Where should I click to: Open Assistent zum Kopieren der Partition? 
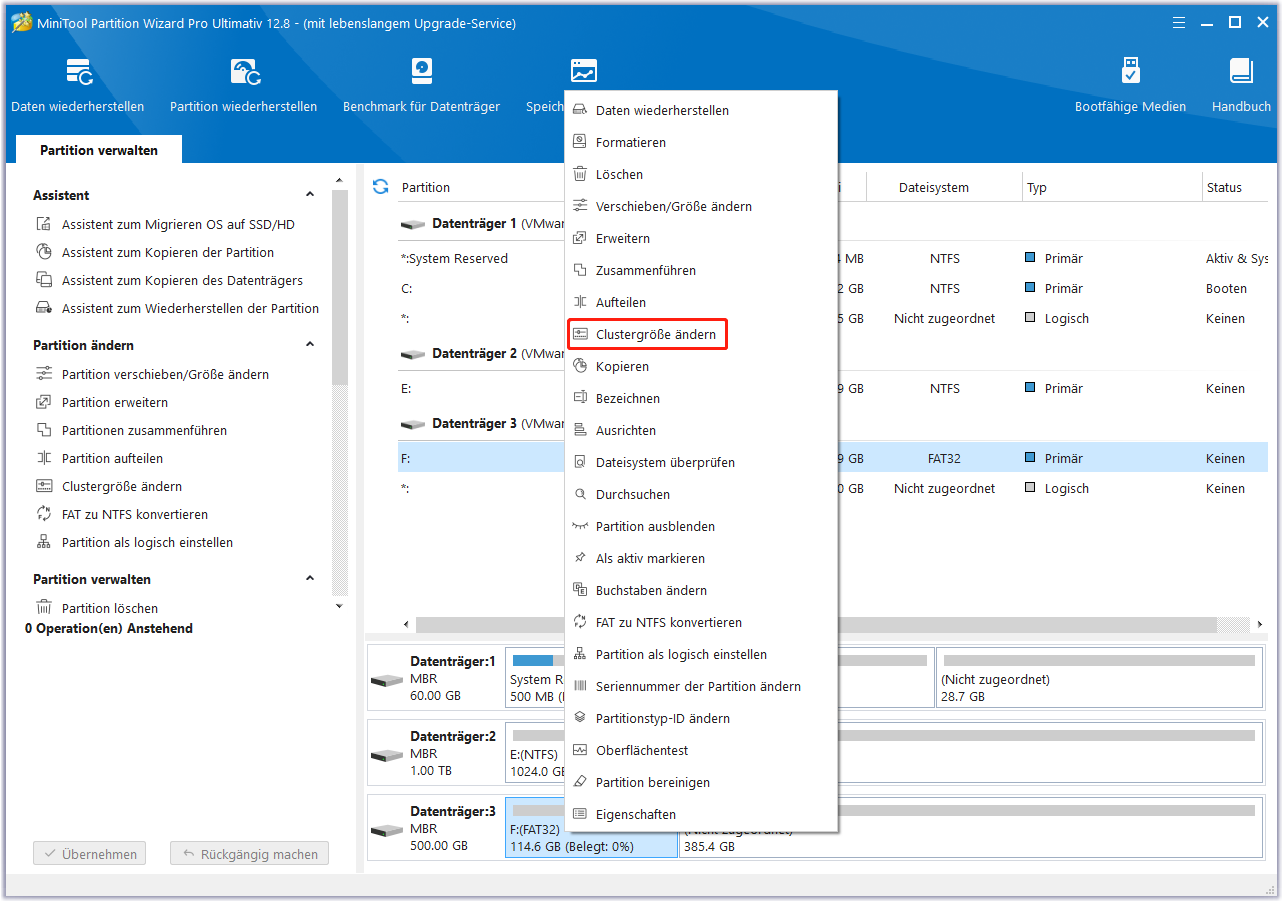tap(168, 252)
